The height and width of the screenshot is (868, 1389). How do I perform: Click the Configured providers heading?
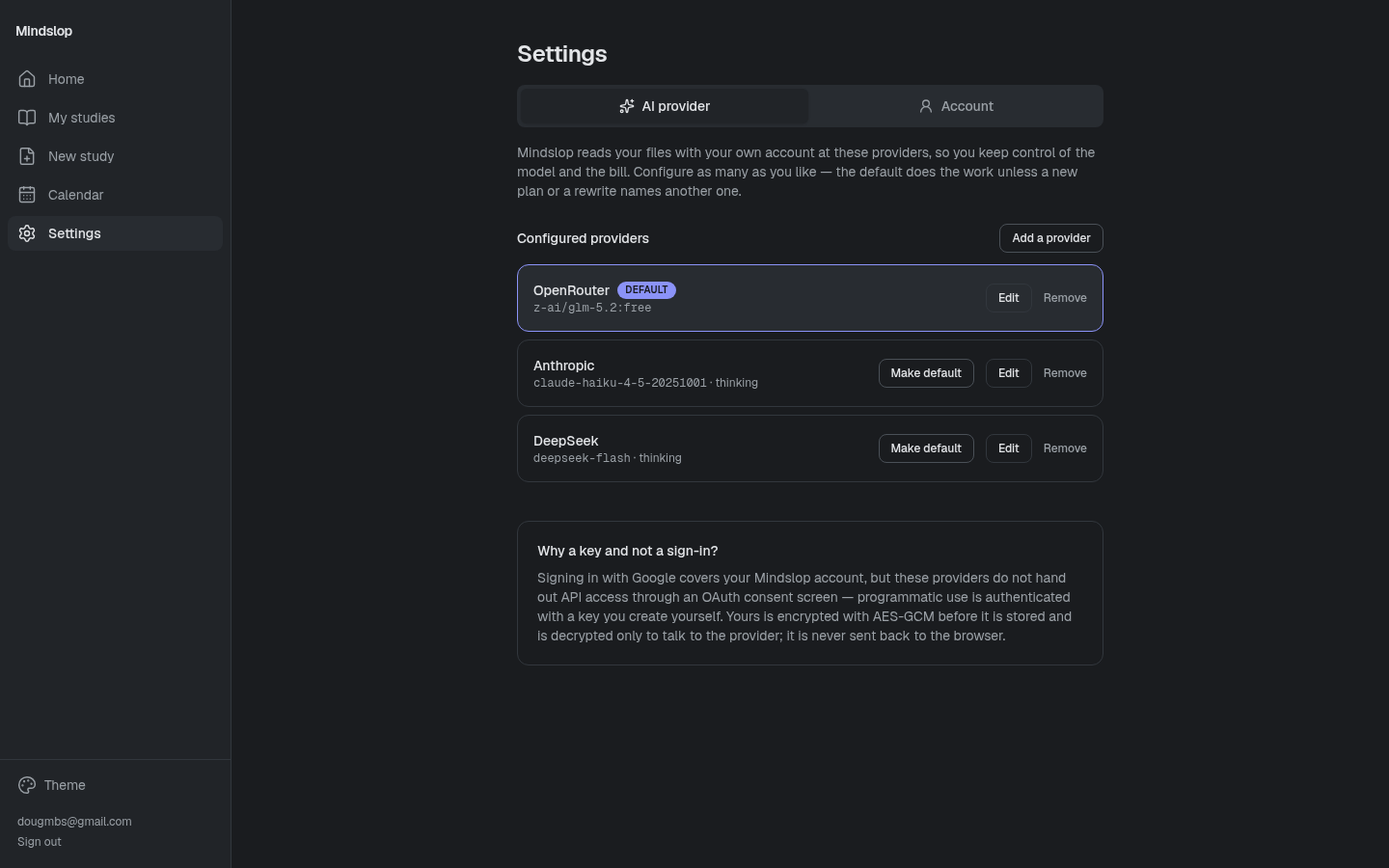click(583, 238)
